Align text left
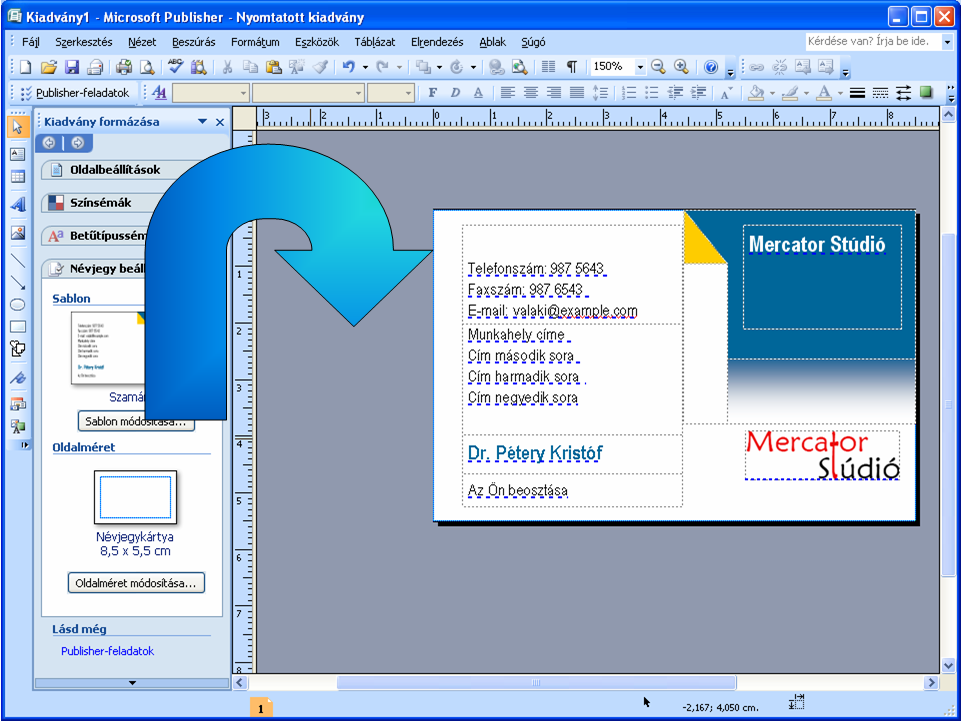Viewport: 961px width, 722px height. pos(507,93)
